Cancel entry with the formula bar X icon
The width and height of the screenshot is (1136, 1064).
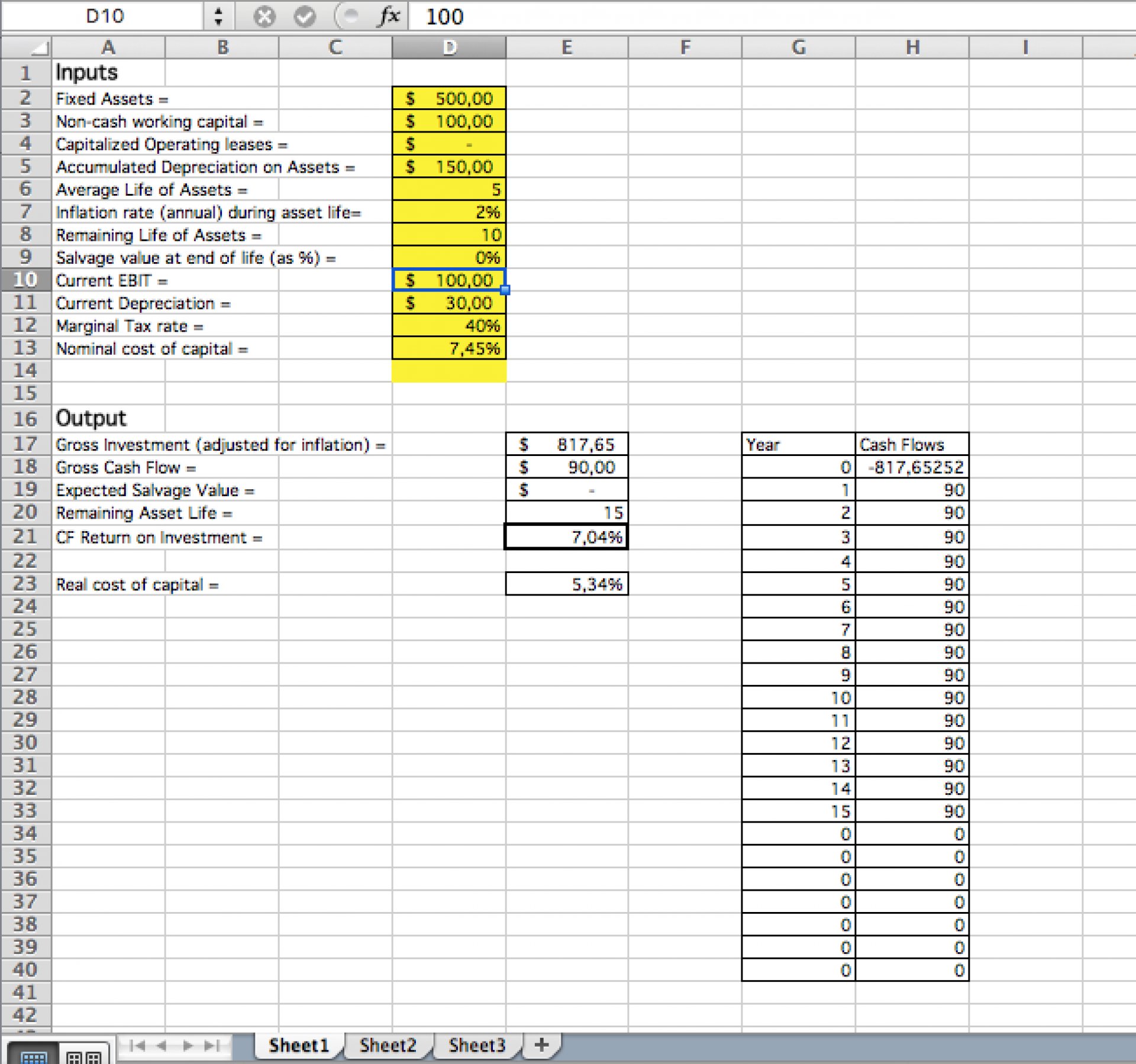coord(264,17)
